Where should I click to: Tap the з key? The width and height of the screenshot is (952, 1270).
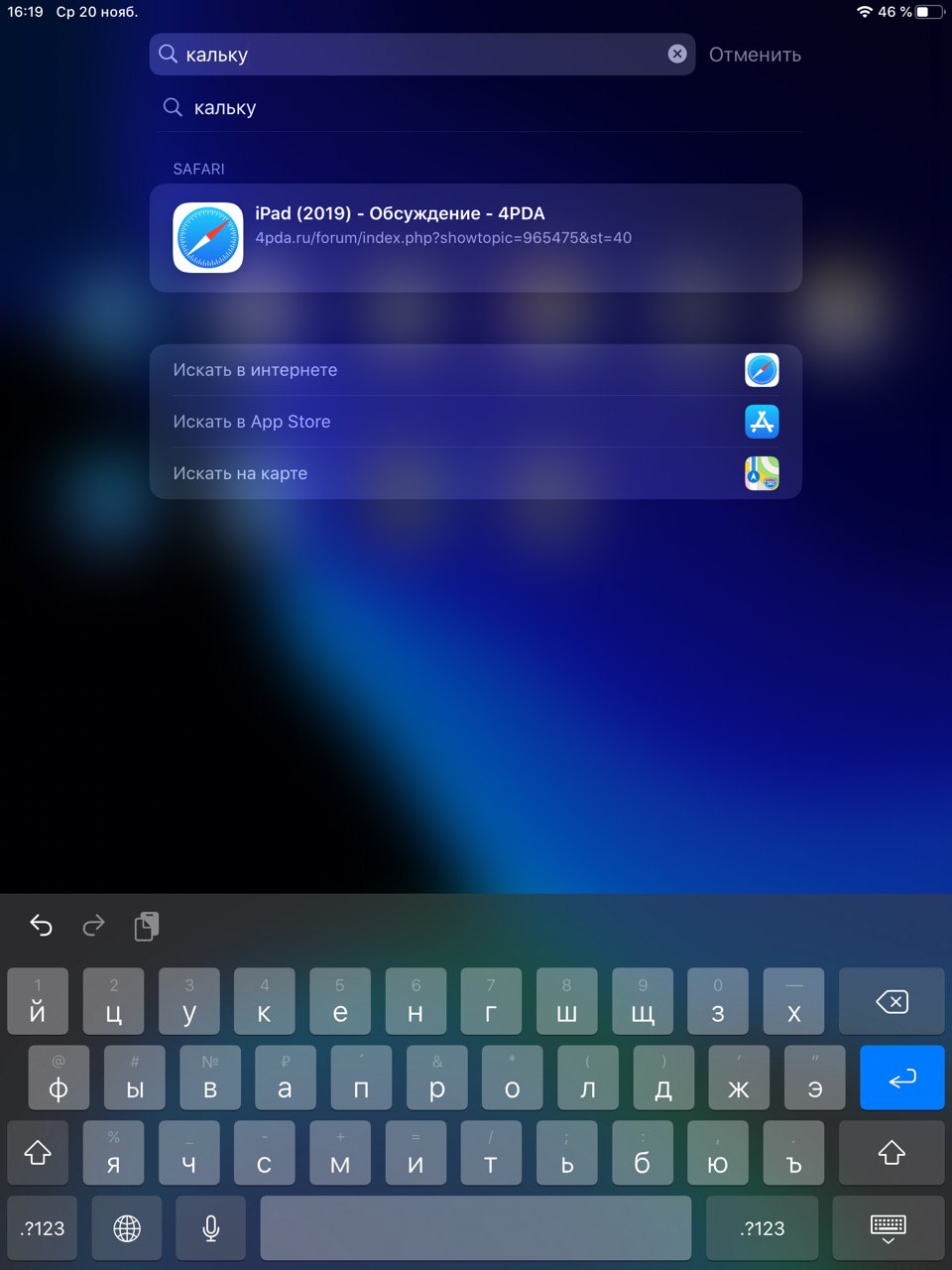[718, 1002]
